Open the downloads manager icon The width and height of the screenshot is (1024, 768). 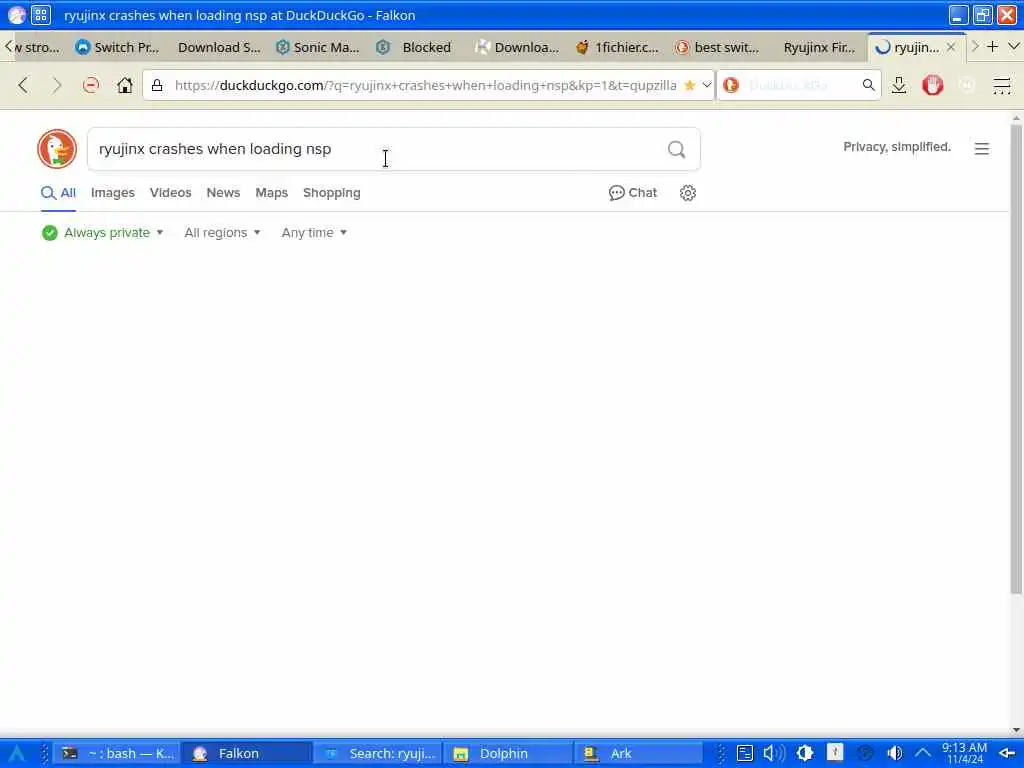(x=899, y=85)
